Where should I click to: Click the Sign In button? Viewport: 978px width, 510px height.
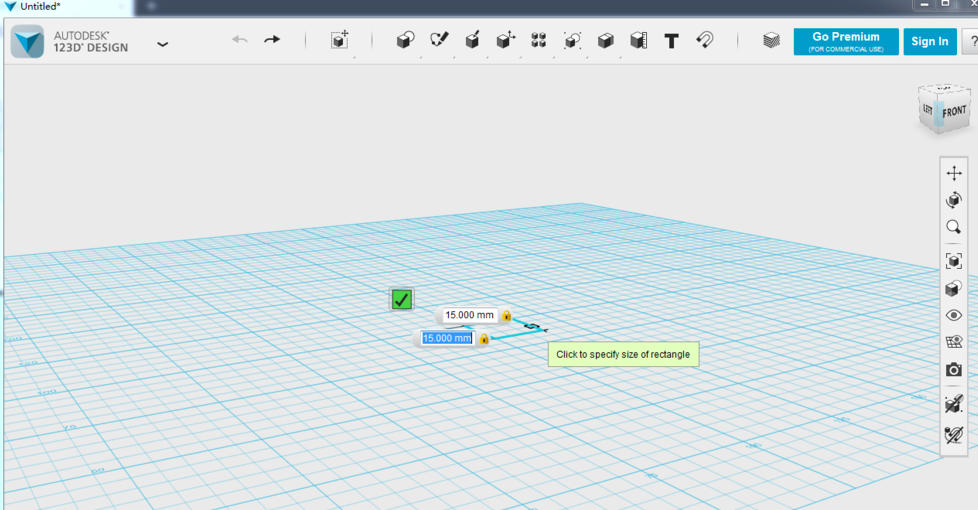click(929, 42)
